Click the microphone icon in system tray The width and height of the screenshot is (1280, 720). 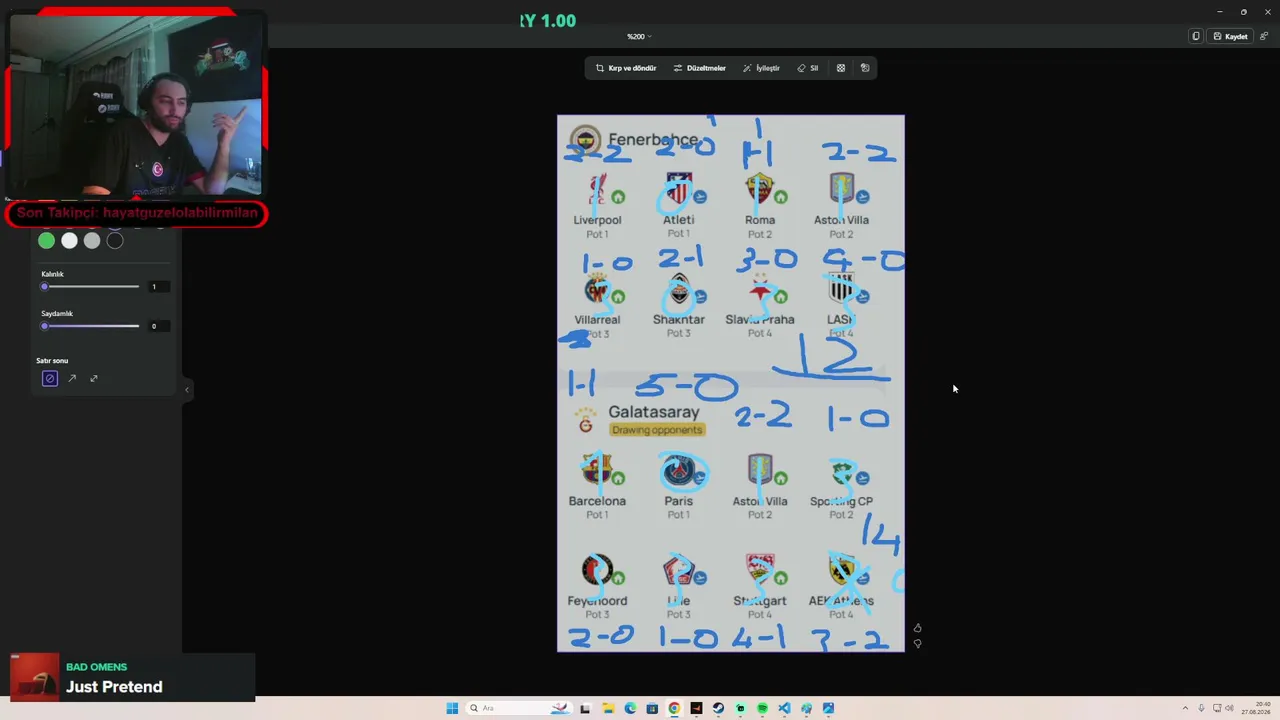pos(1201,708)
